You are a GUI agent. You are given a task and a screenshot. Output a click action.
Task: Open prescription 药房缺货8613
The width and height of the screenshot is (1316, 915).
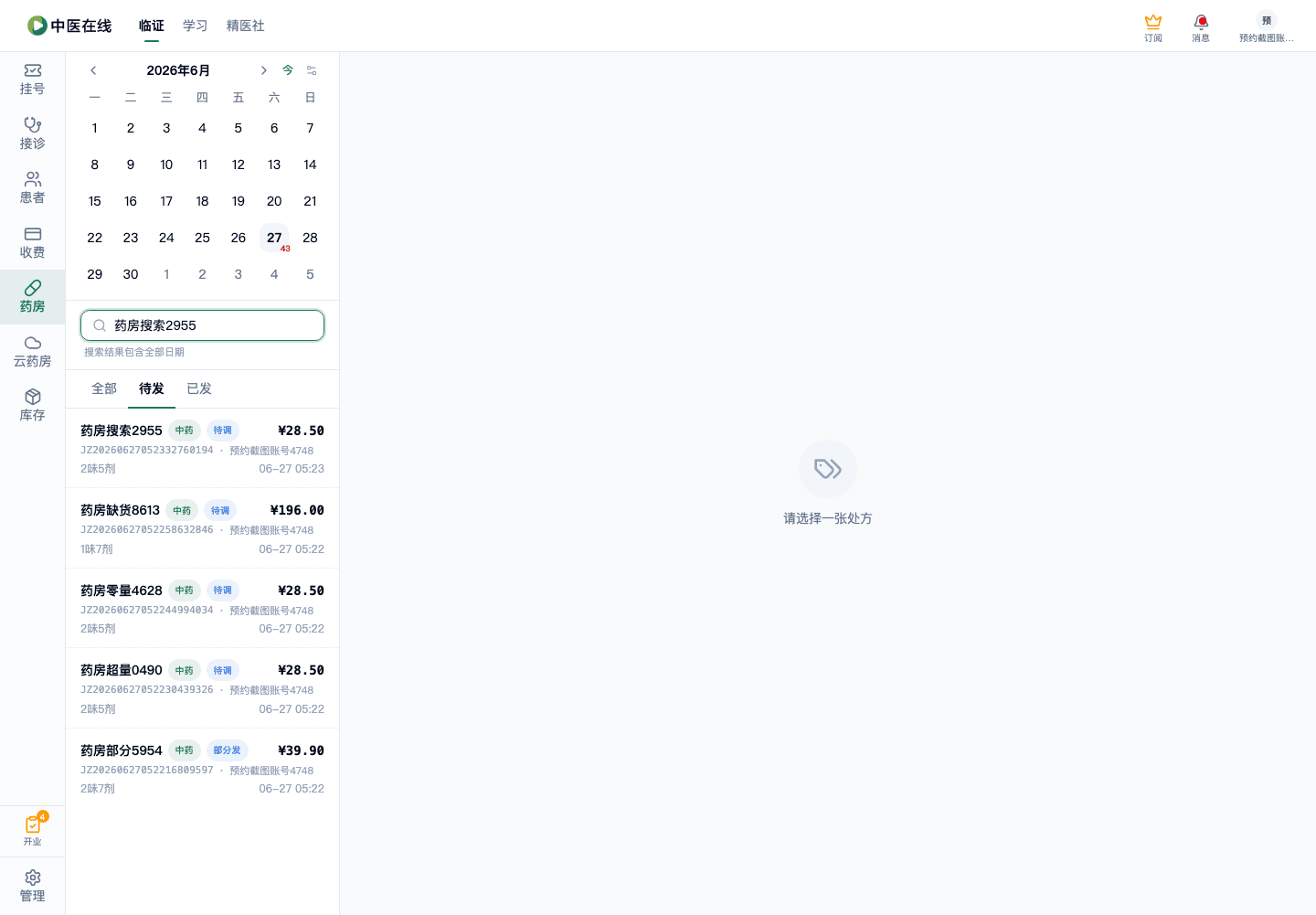pyautogui.click(x=202, y=528)
